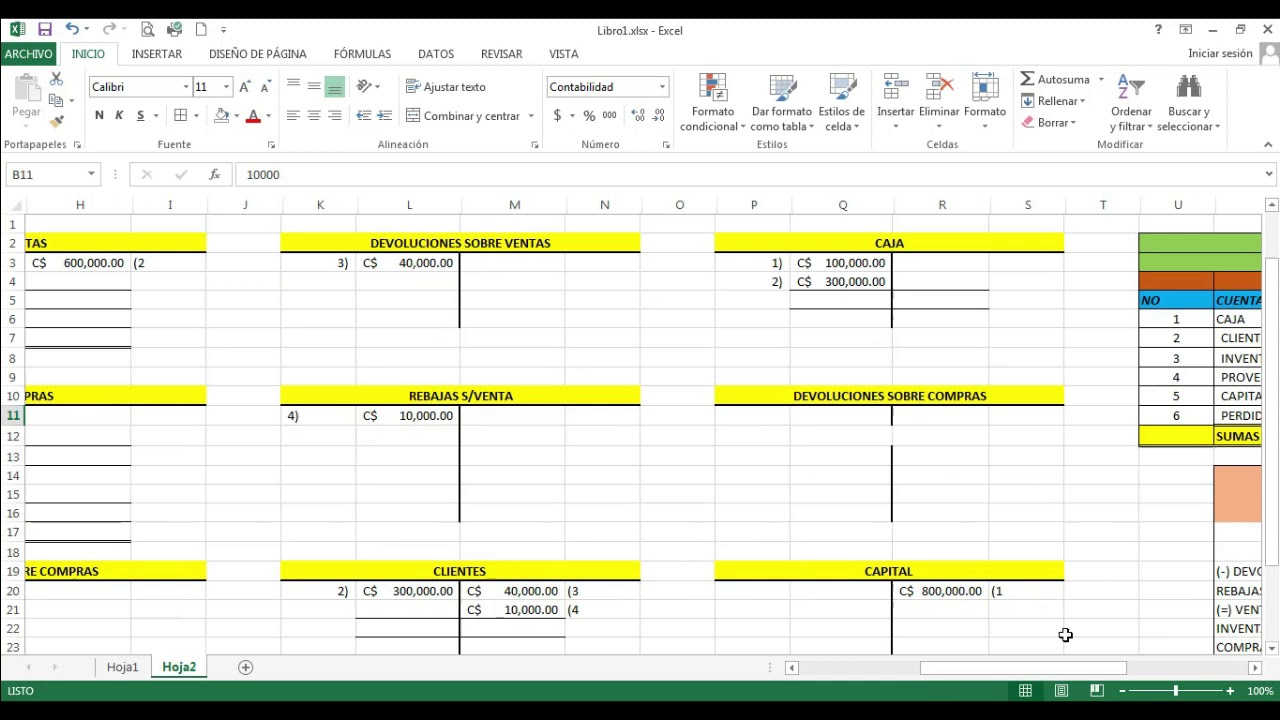Toggle Ajustar texto wrap text
Screen dimensions: 1280x720
click(x=446, y=87)
